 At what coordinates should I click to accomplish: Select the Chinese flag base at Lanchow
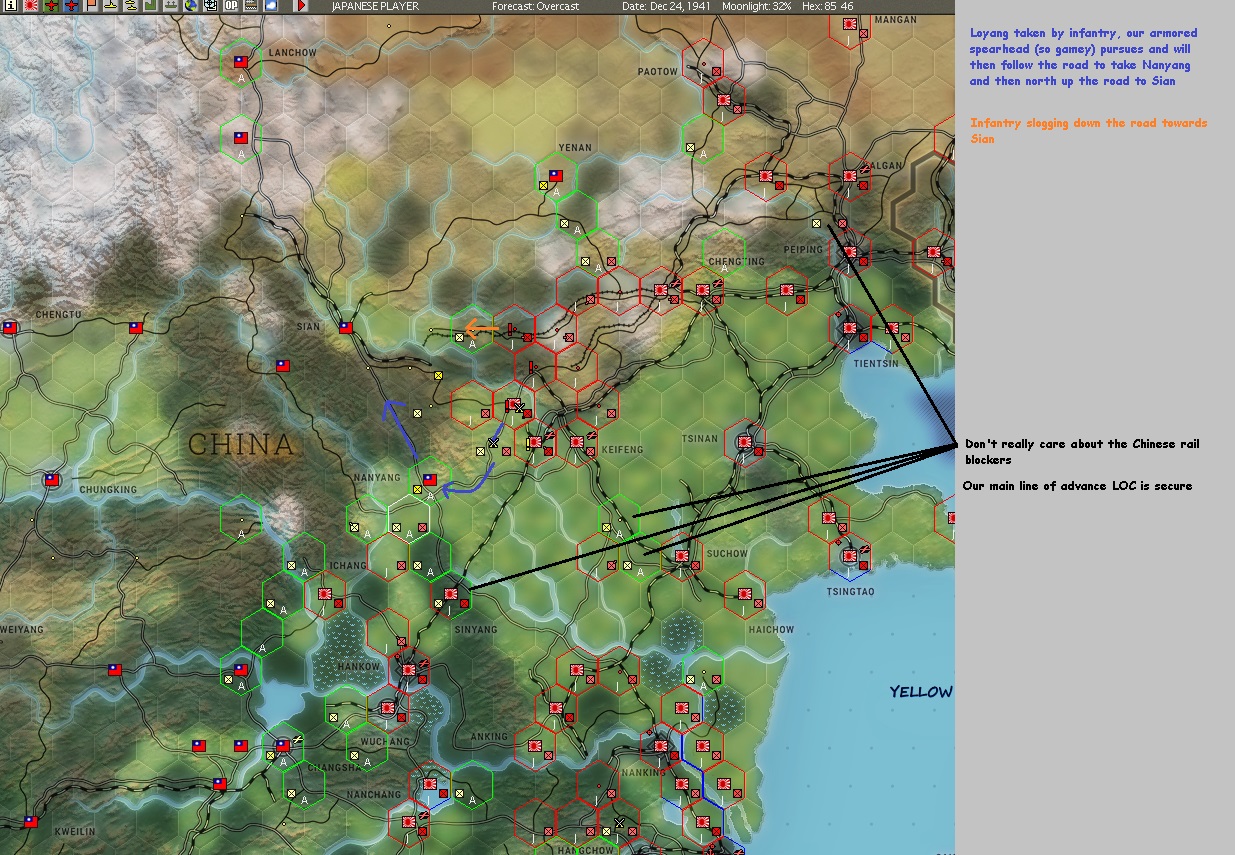click(x=240, y=62)
